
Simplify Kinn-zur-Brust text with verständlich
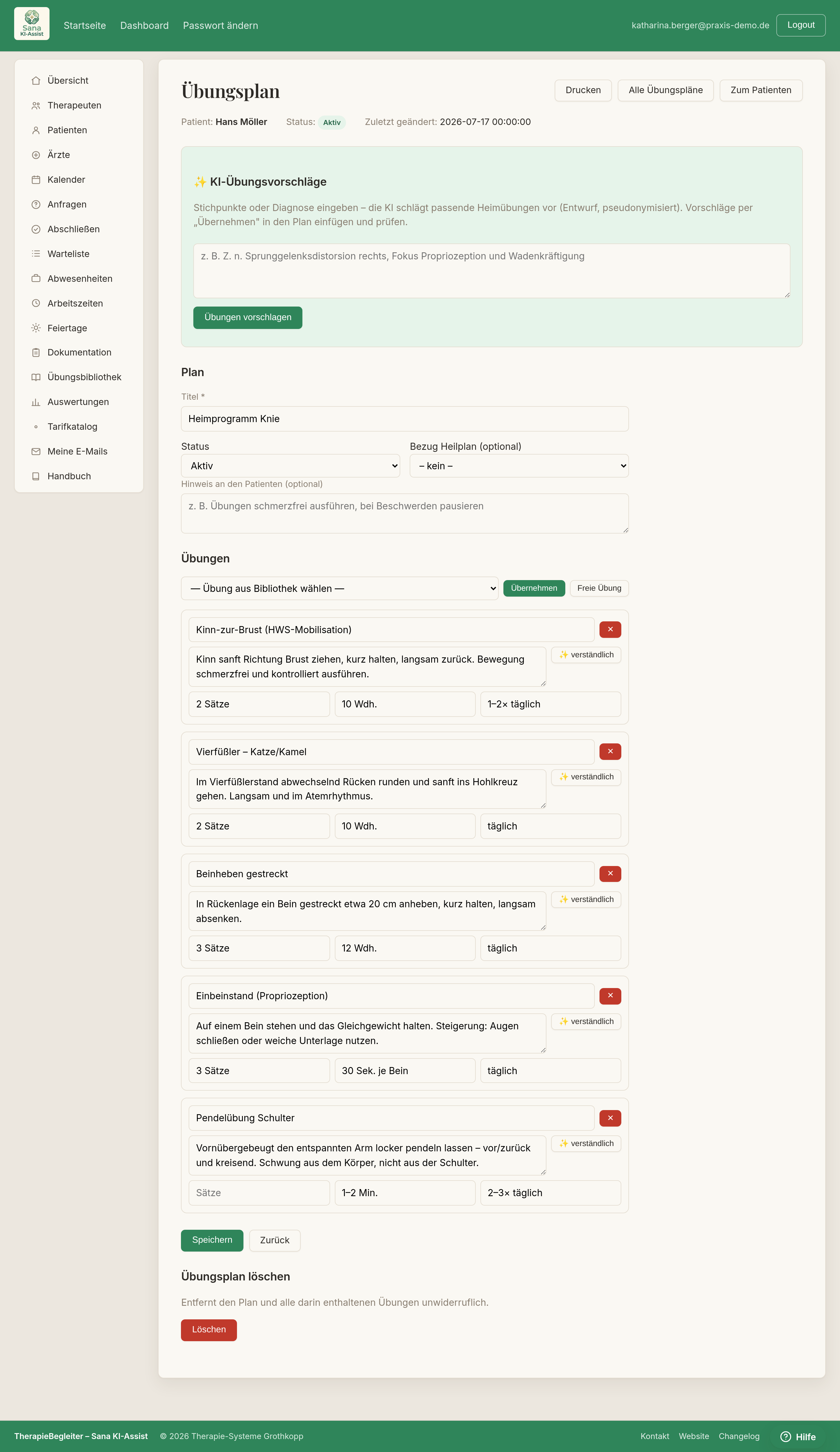586,655
